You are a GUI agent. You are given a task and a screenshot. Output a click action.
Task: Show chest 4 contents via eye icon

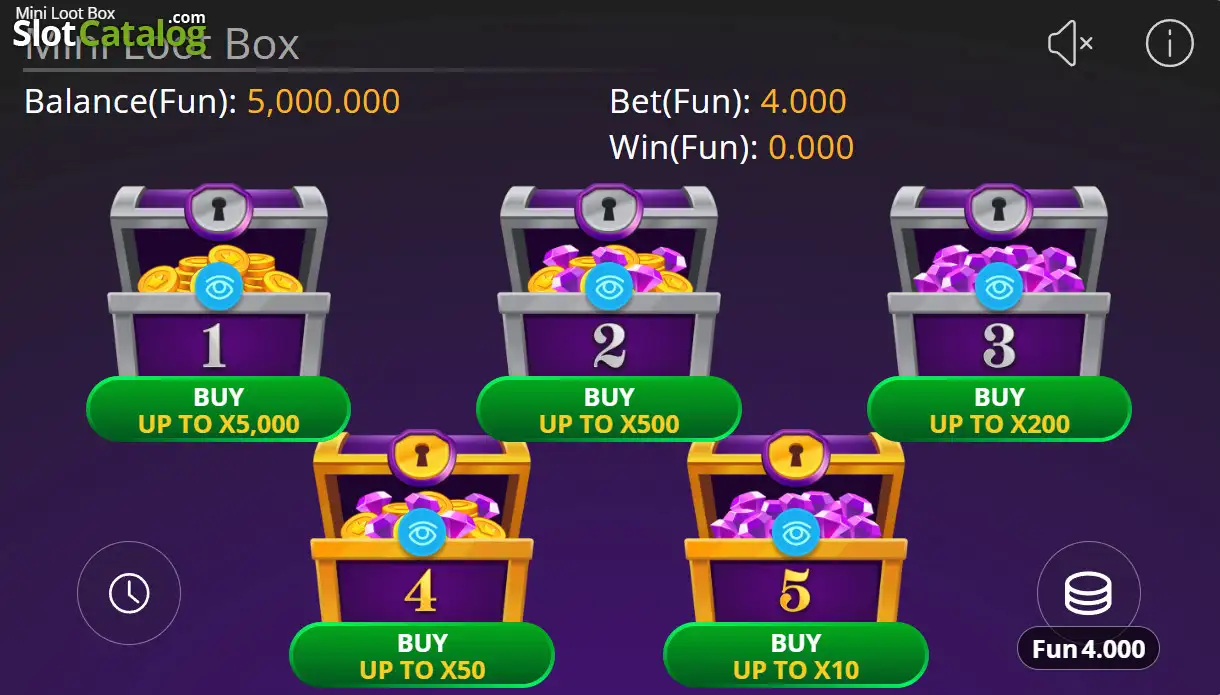click(420, 533)
